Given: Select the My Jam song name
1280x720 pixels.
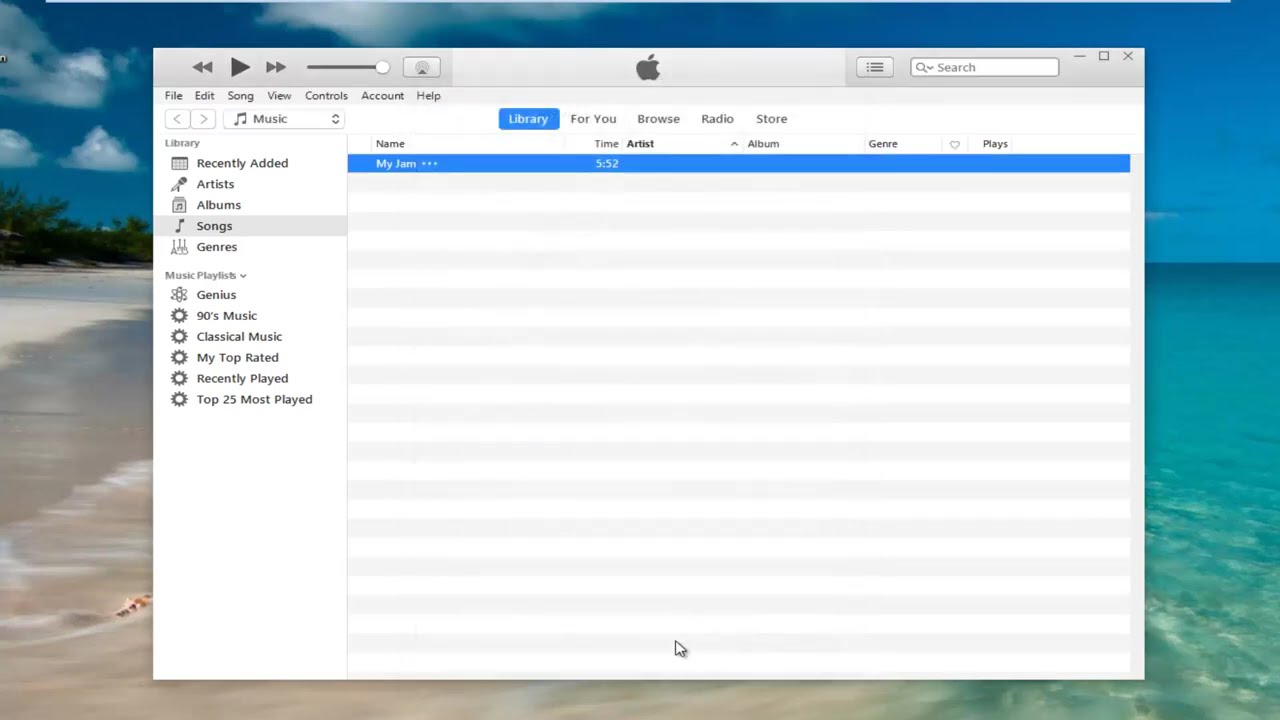Looking at the screenshot, I should [x=396, y=164].
